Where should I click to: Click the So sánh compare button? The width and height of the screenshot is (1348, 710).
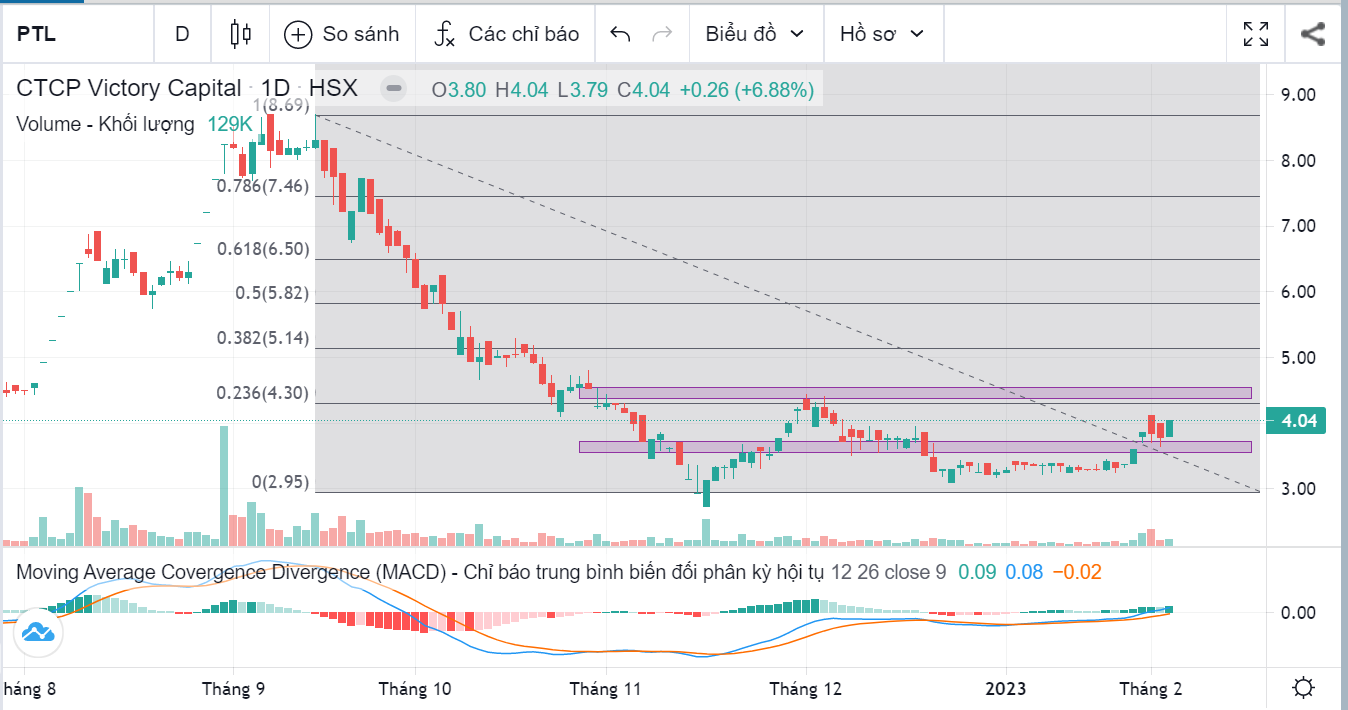tap(342, 33)
